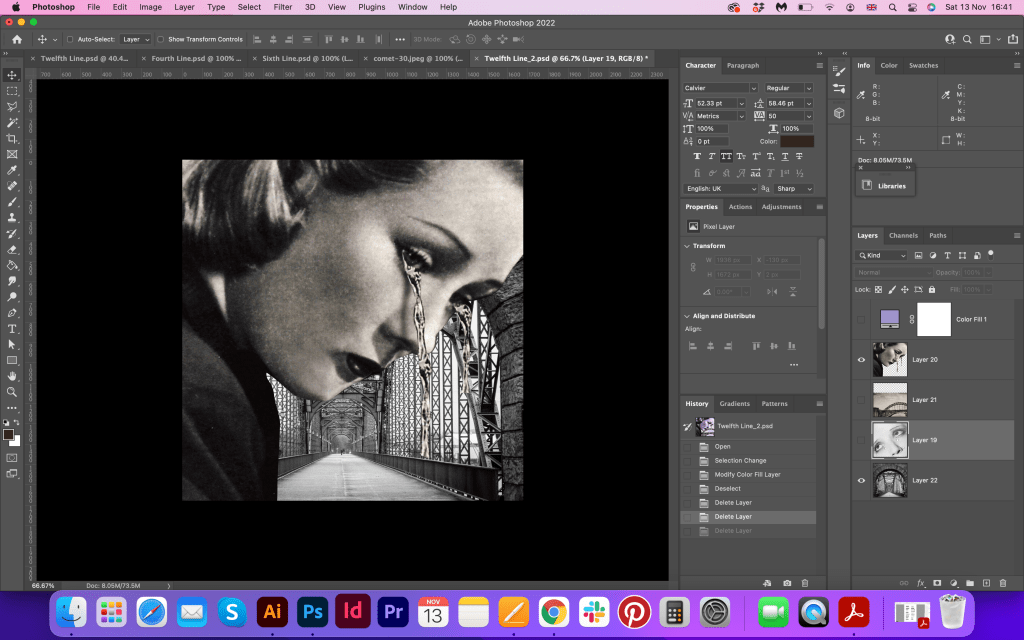
Task: Open the Filter menu
Action: [x=283, y=7]
